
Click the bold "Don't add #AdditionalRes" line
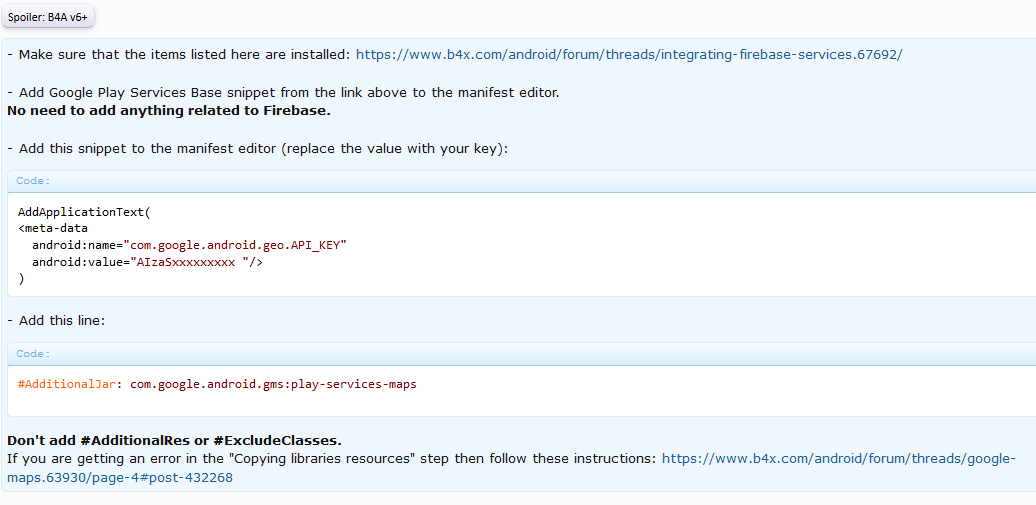coord(174,441)
